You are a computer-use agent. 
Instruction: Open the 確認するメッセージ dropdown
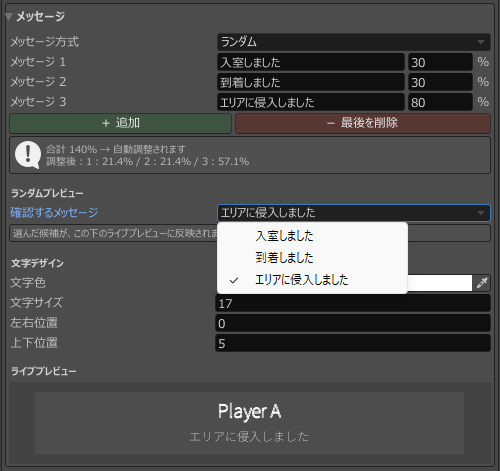[x=354, y=213]
